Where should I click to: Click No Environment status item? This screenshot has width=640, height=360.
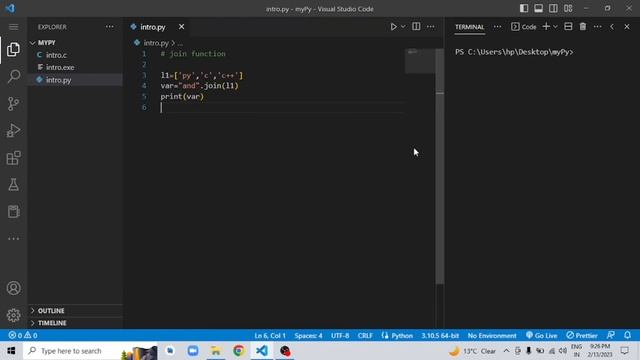492,336
